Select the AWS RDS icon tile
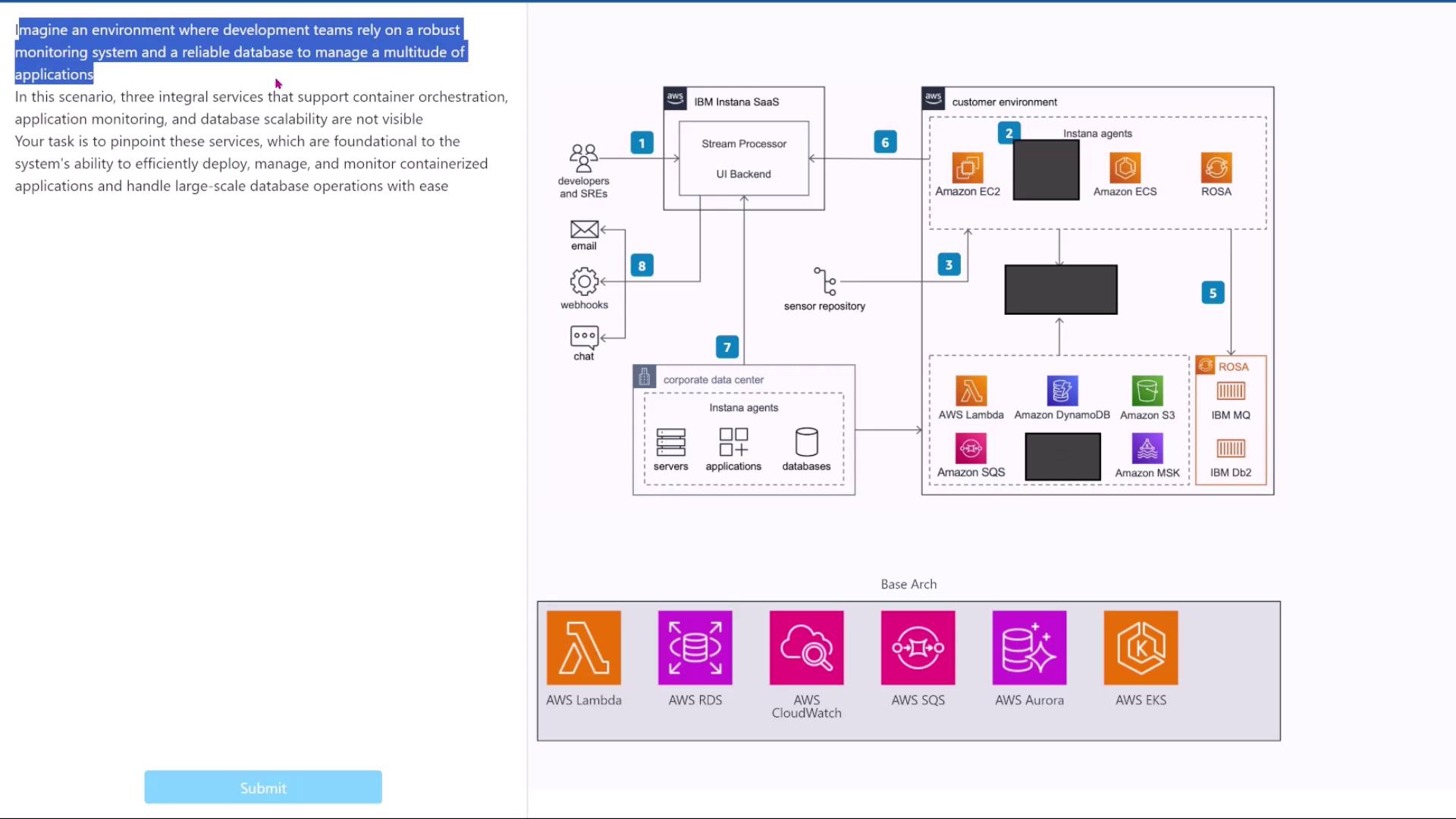This screenshot has width=1456, height=819. [695, 648]
